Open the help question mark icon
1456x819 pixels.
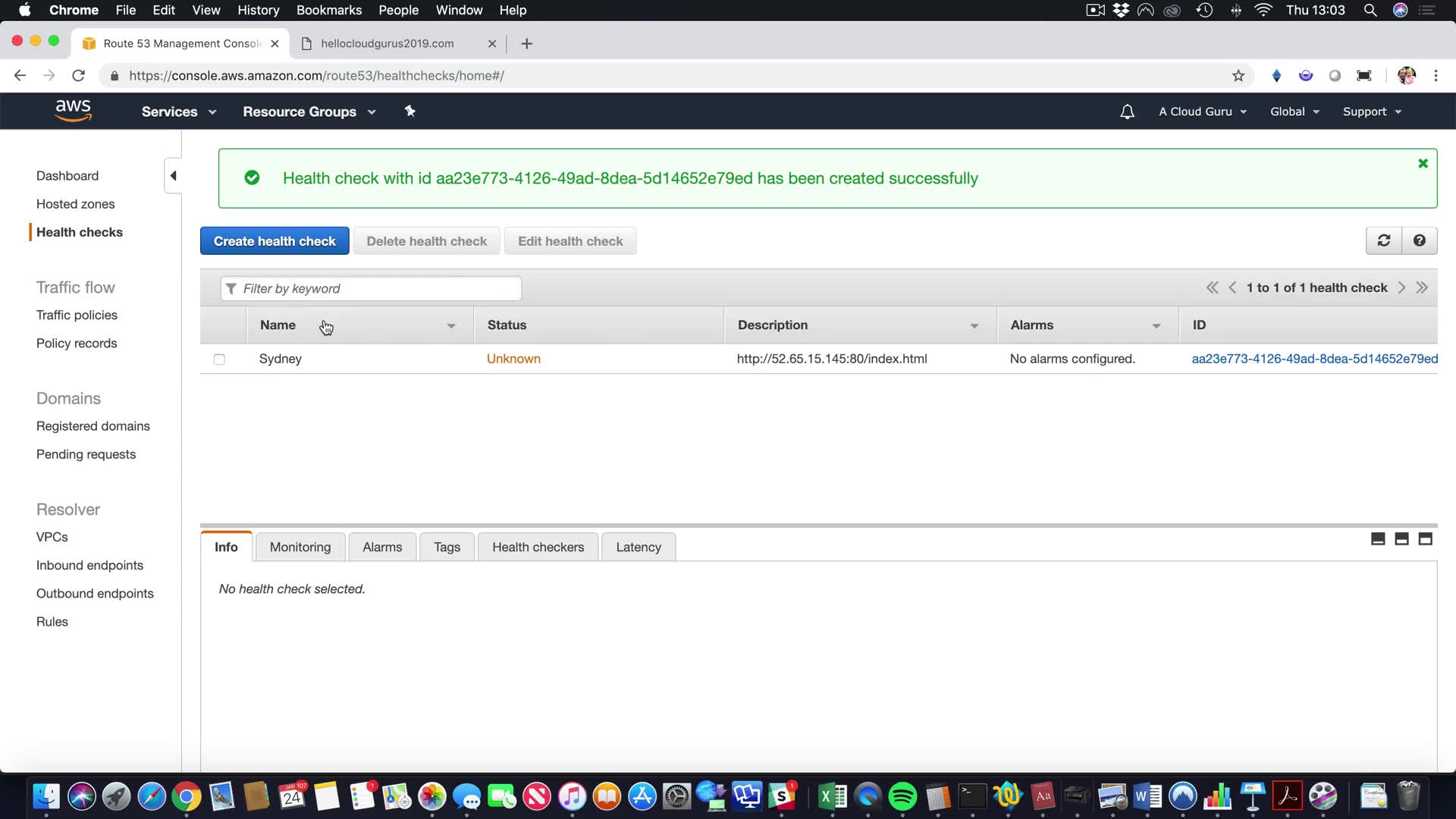[x=1419, y=240]
